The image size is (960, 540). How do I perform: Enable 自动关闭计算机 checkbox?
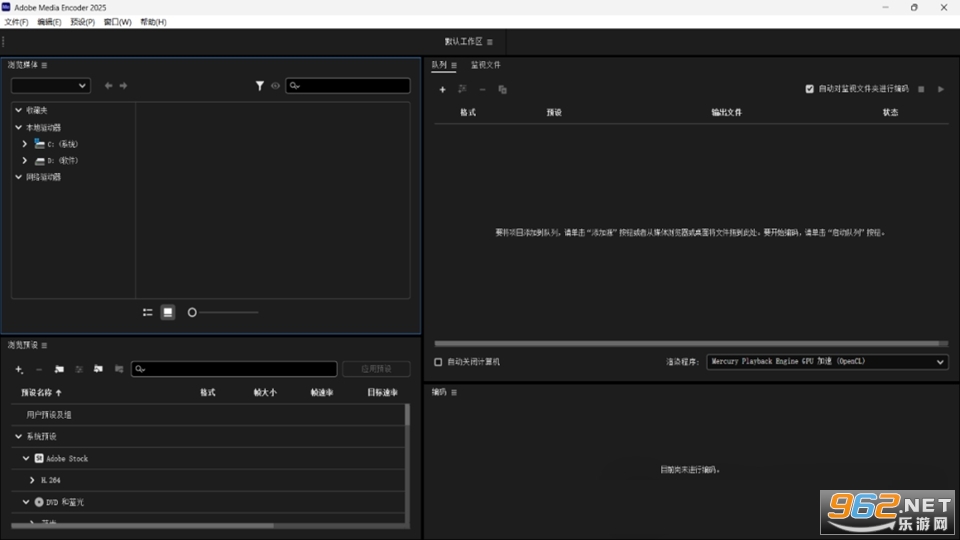pos(438,362)
